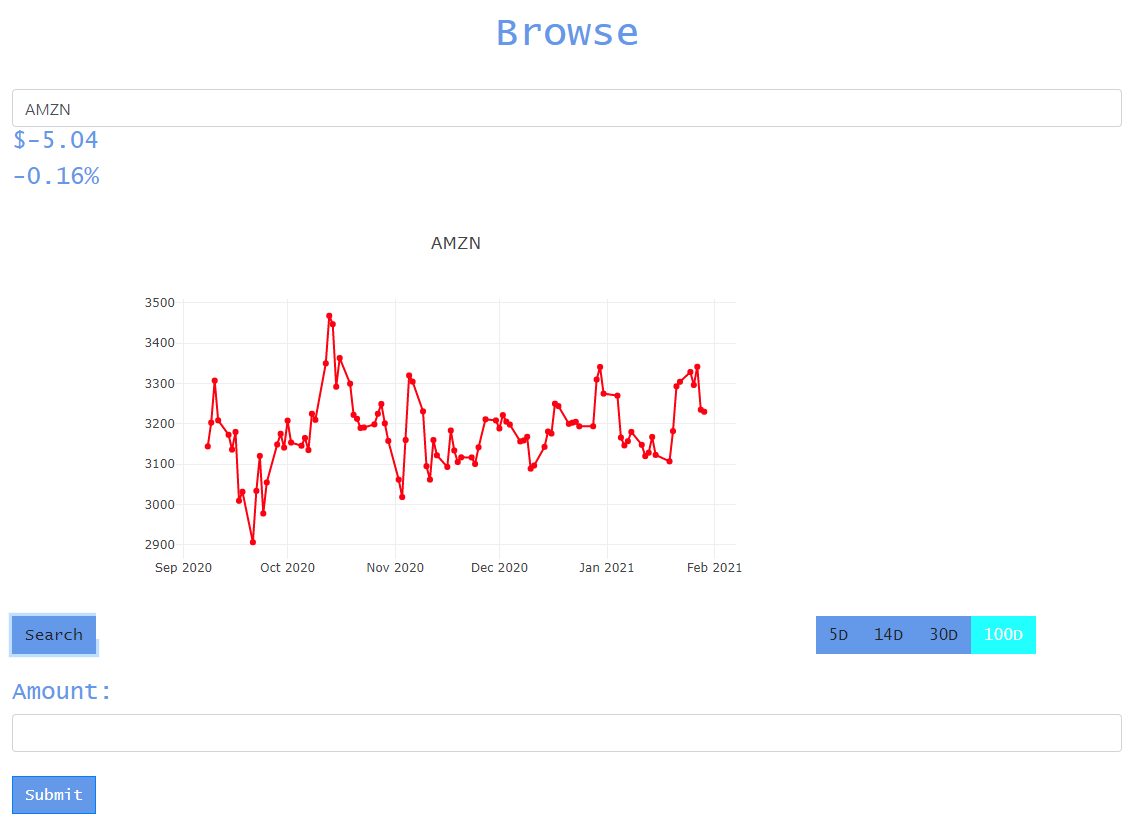Click the lowest chart data point near 2900
The height and width of the screenshot is (828, 1141).
click(x=253, y=542)
